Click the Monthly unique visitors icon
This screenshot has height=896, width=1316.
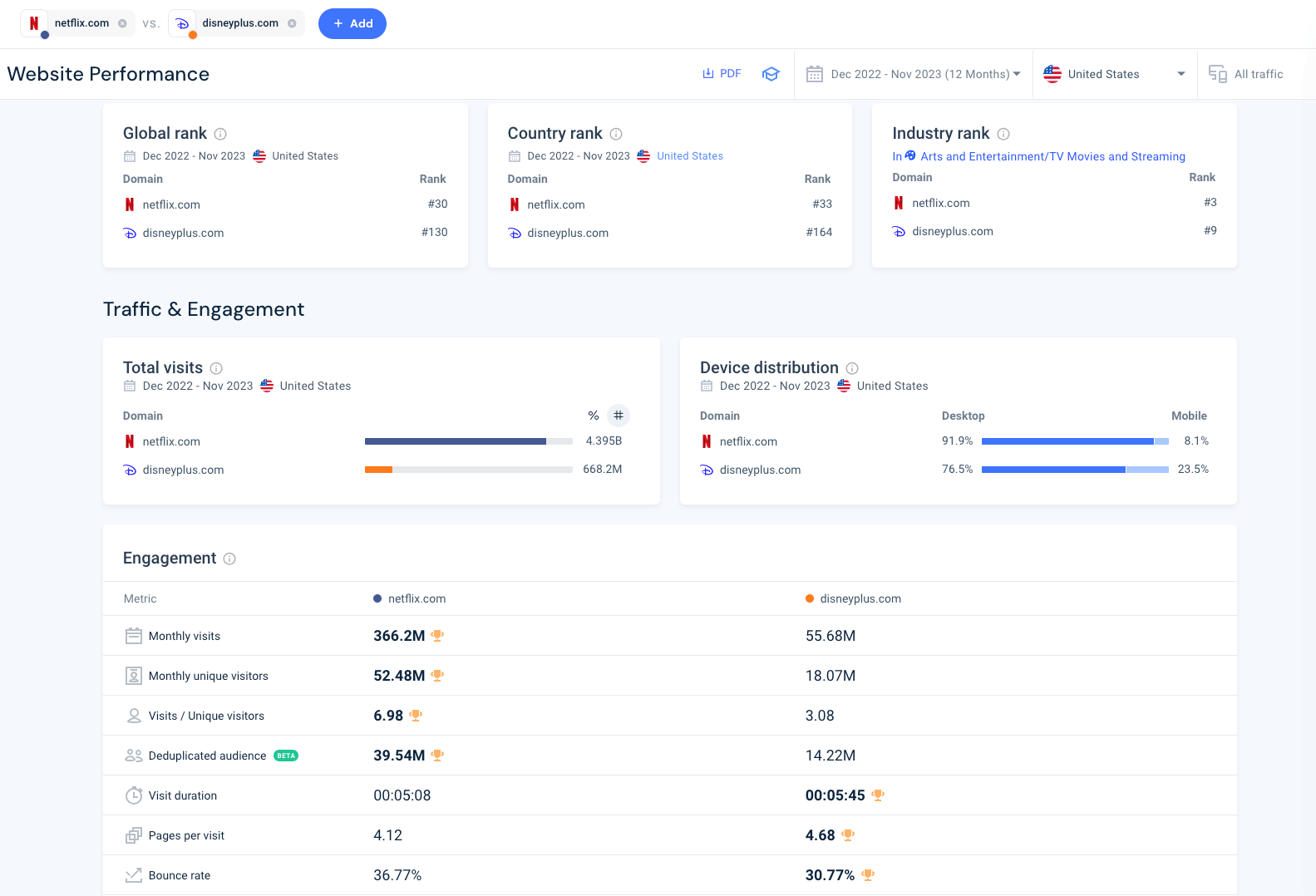coord(134,676)
